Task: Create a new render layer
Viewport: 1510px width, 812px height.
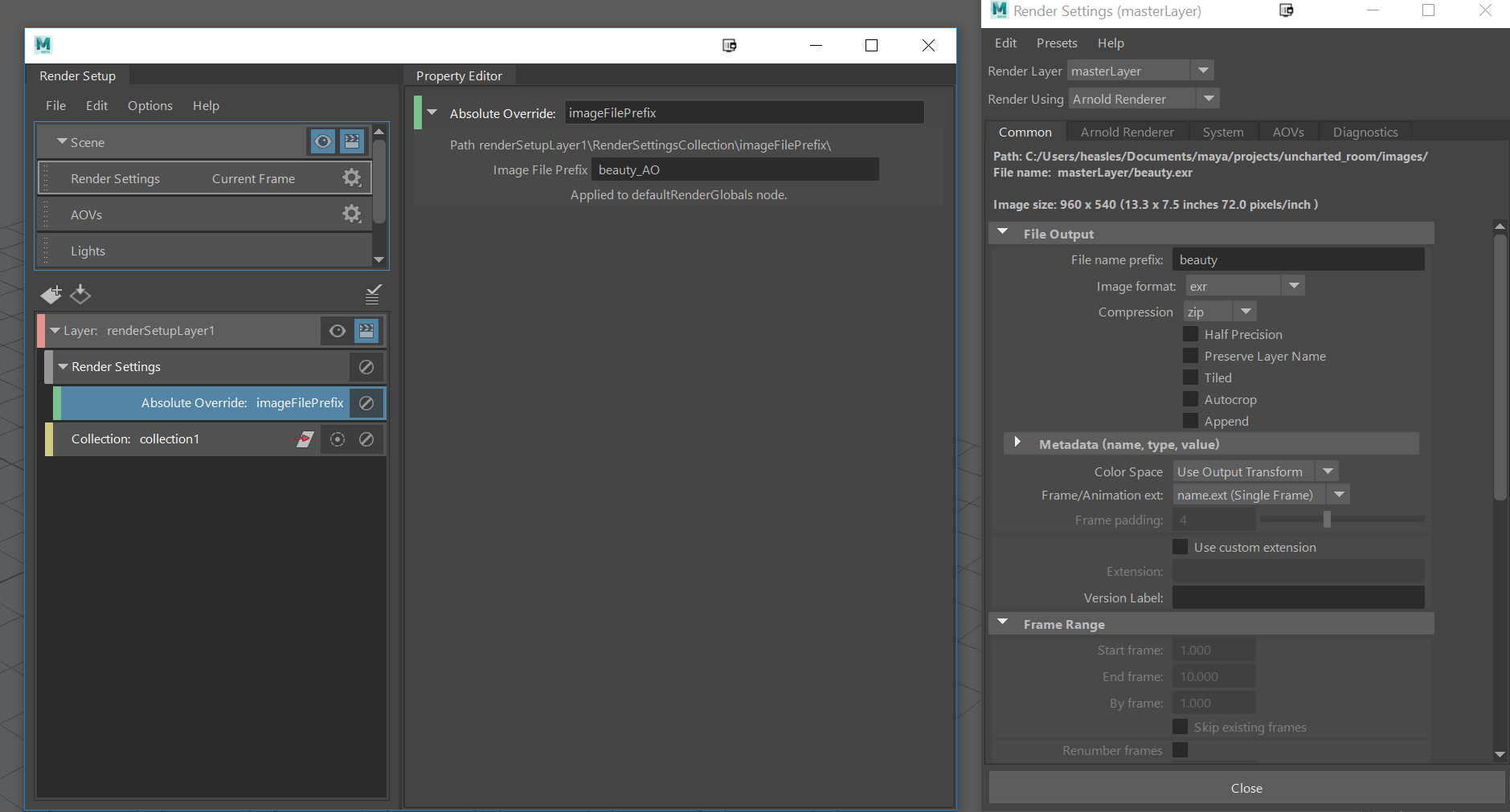Action: [x=51, y=295]
